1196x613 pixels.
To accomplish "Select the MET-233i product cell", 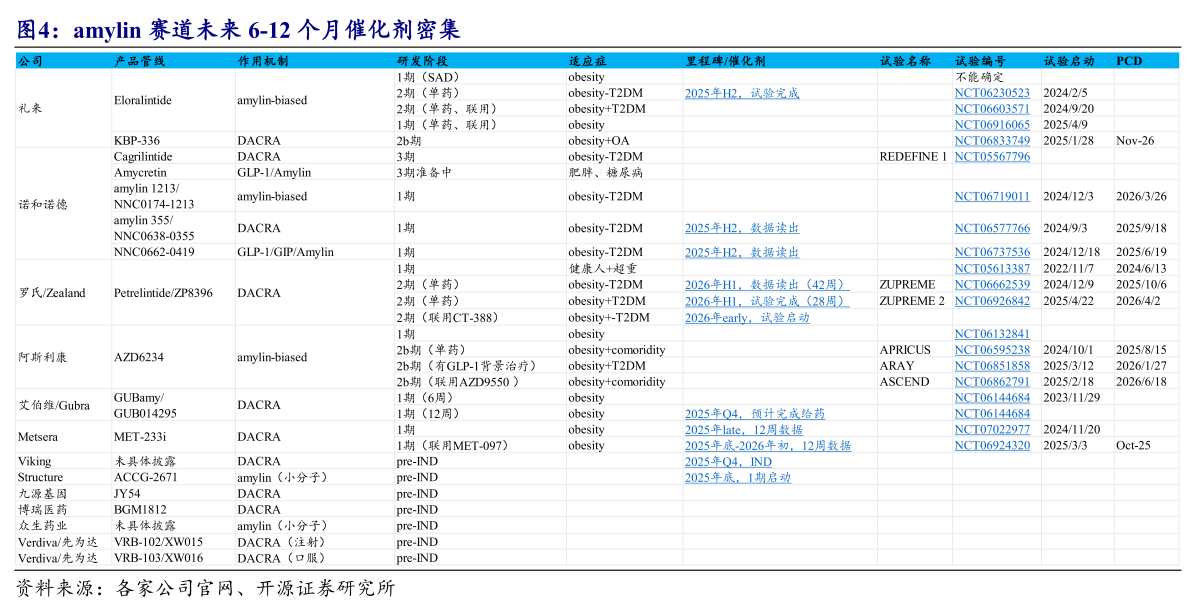I will pos(140,438).
